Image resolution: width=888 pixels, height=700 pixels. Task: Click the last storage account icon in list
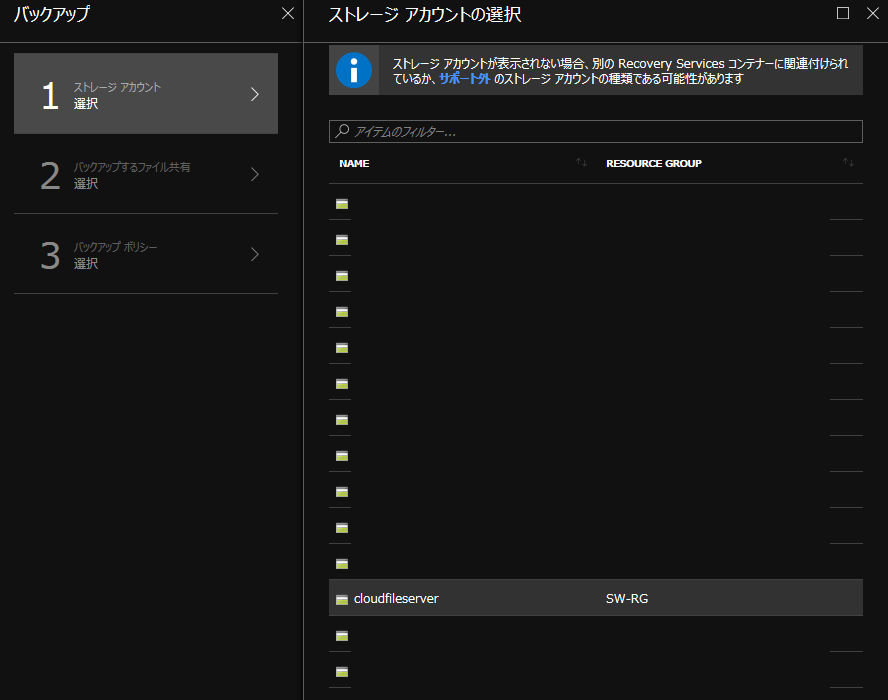coord(342,671)
